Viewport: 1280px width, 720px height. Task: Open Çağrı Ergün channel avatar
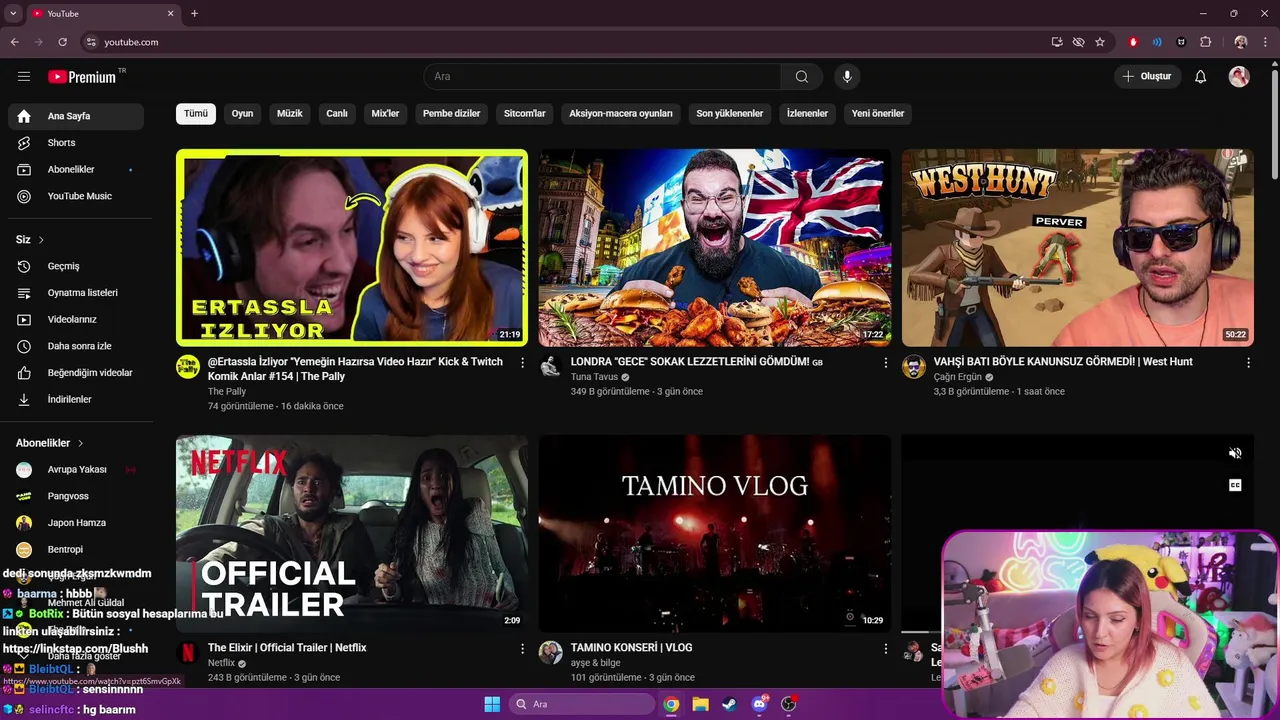(914, 367)
